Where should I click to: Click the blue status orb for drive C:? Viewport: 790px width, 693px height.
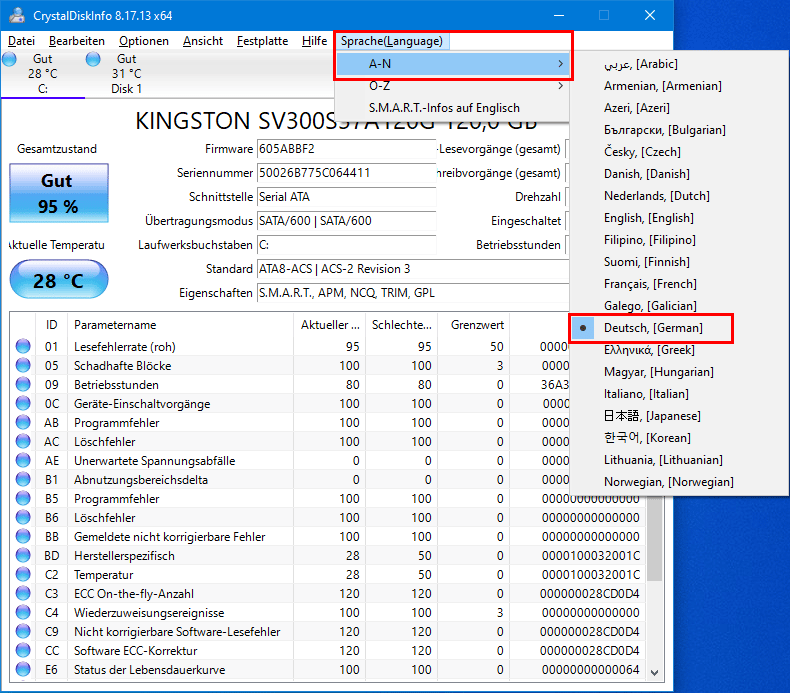(x=9, y=59)
